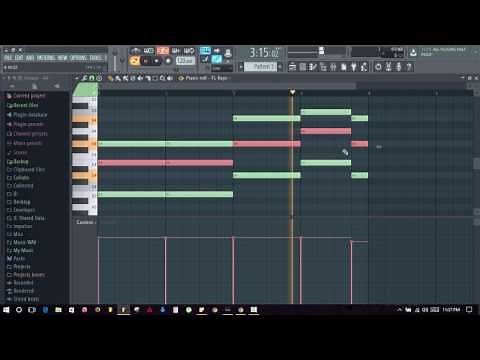The image size is (480, 360).
Task: Open the Scores item in browser
Action: [x=17, y=153]
